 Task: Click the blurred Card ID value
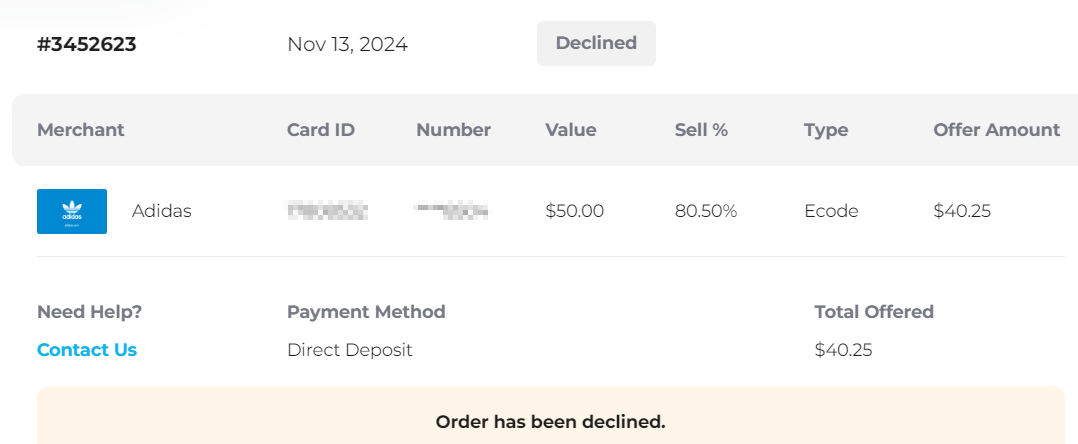(327, 211)
